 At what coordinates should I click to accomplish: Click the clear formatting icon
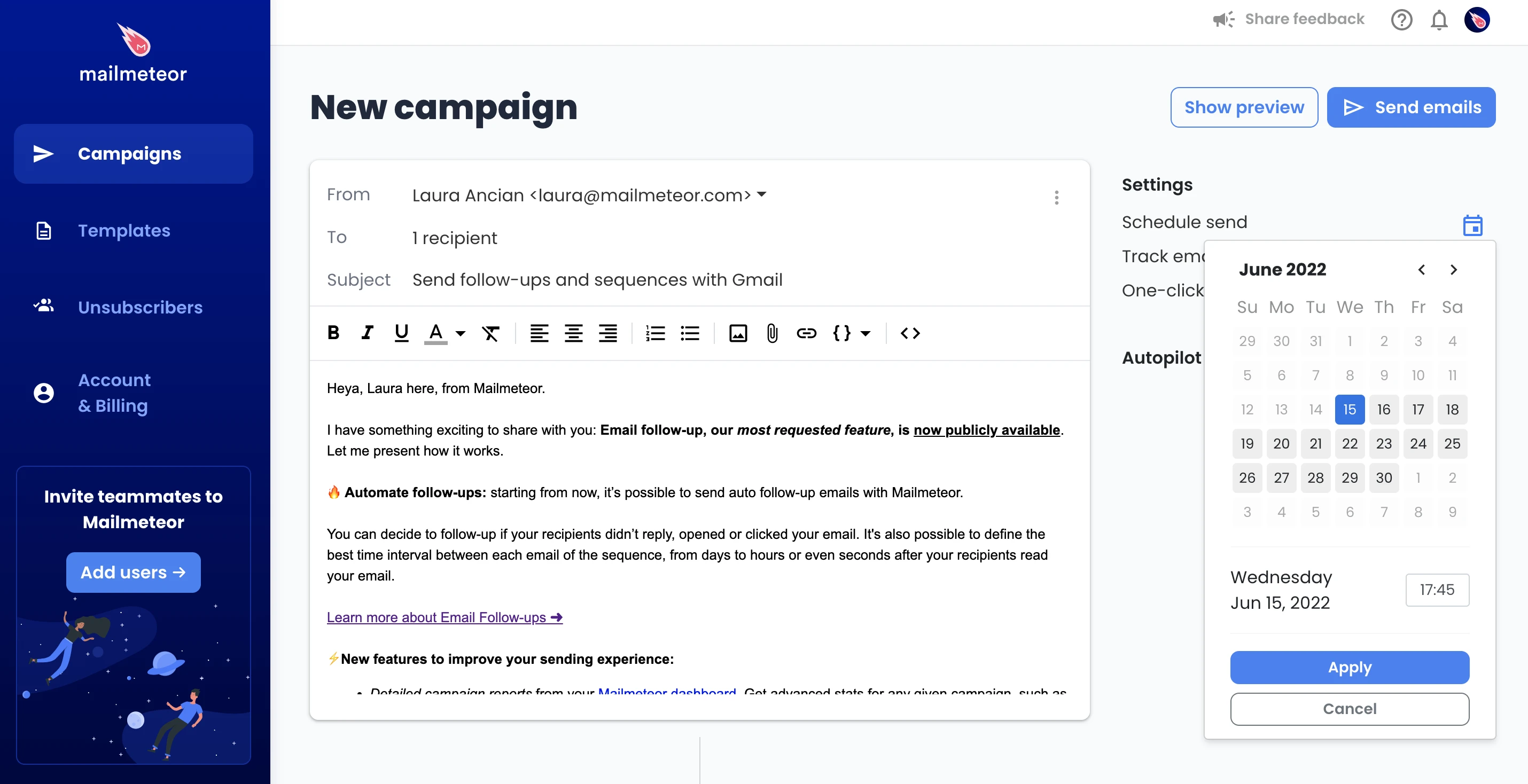tap(490, 333)
